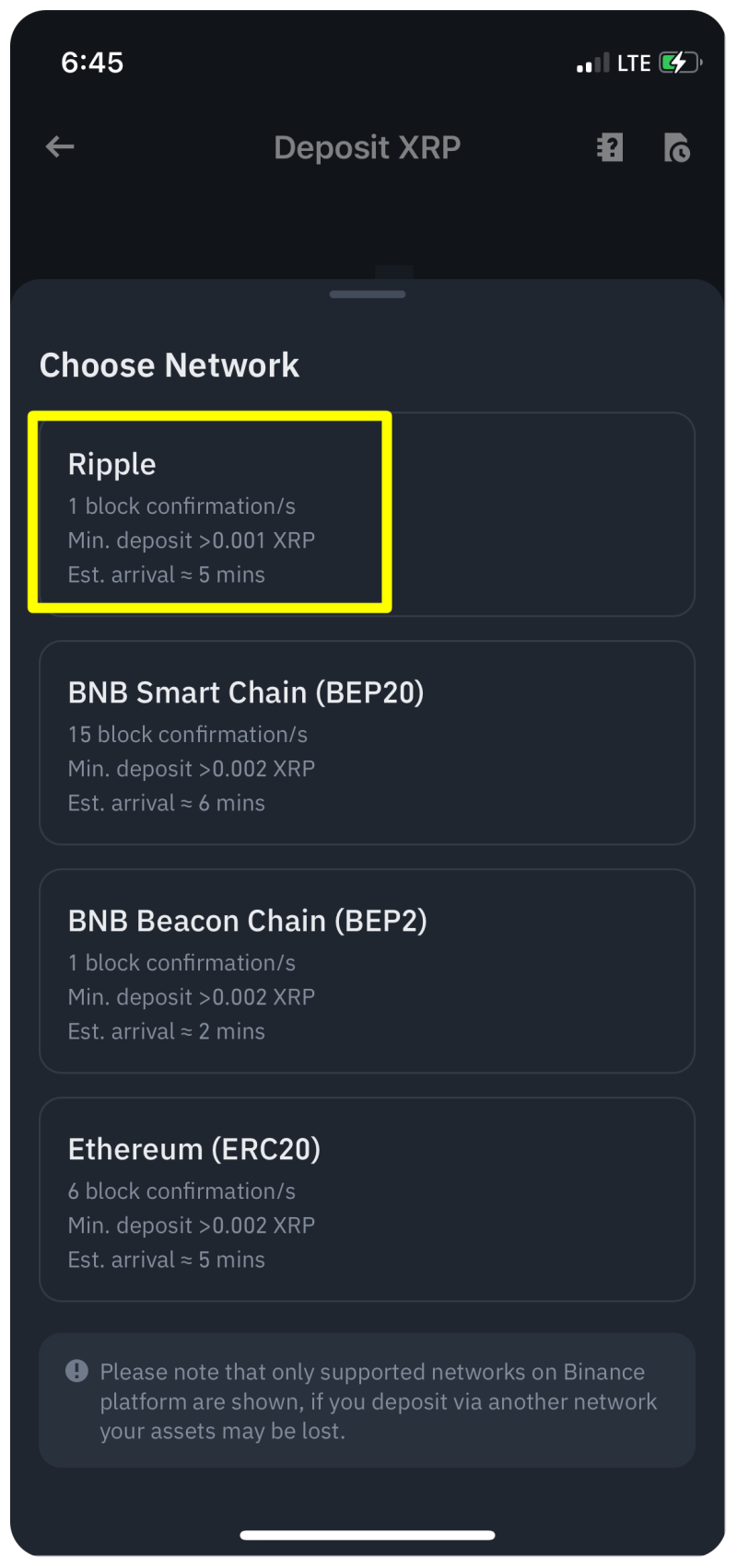The height and width of the screenshot is (1568, 737).
Task: Tap the Deposit XRP page title
Action: click(367, 147)
